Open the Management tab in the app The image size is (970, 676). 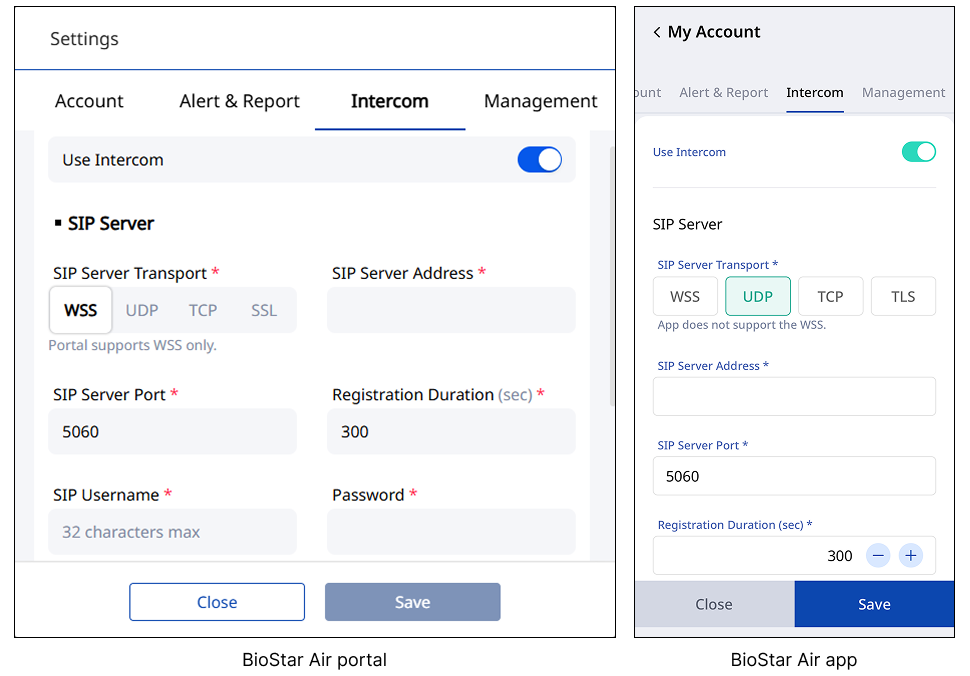tap(903, 93)
